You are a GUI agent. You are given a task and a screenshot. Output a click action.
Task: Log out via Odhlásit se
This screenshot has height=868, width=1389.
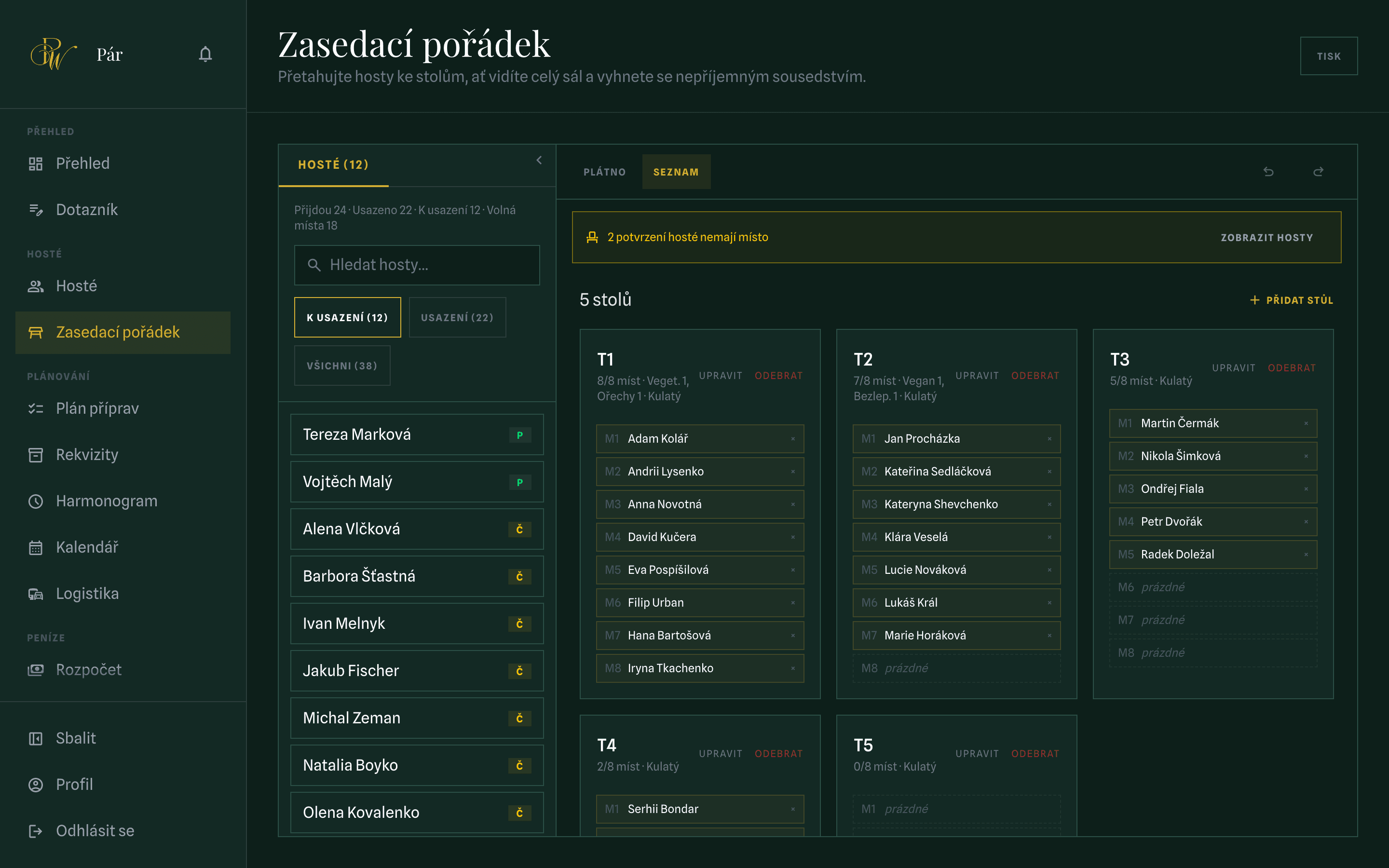123,831
